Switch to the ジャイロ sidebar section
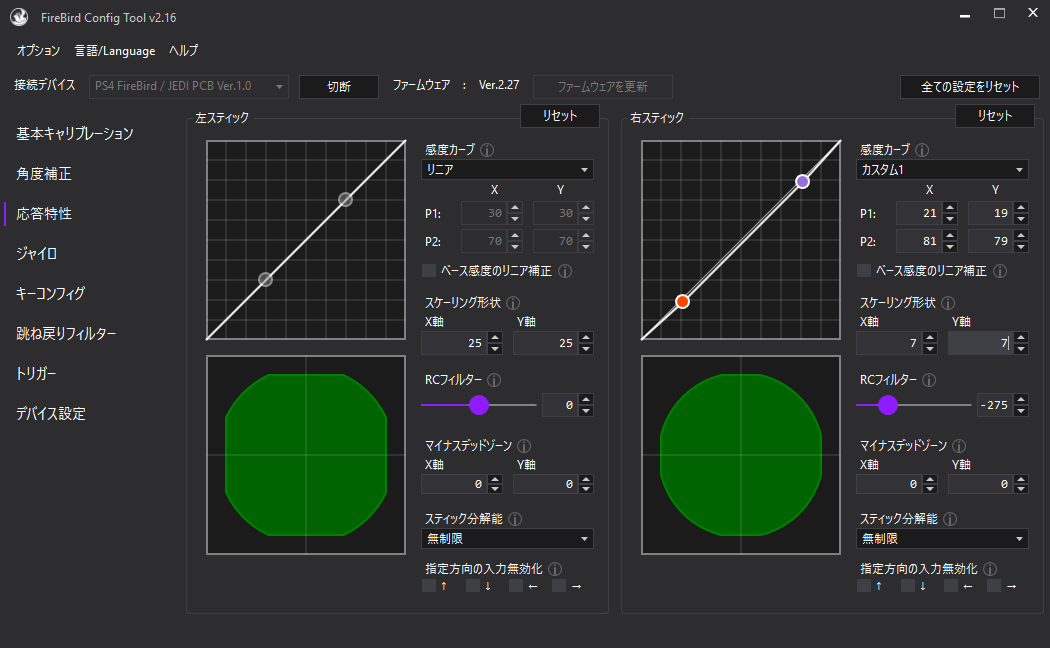The height and width of the screenshot is (648, 1050). (36, 253)
